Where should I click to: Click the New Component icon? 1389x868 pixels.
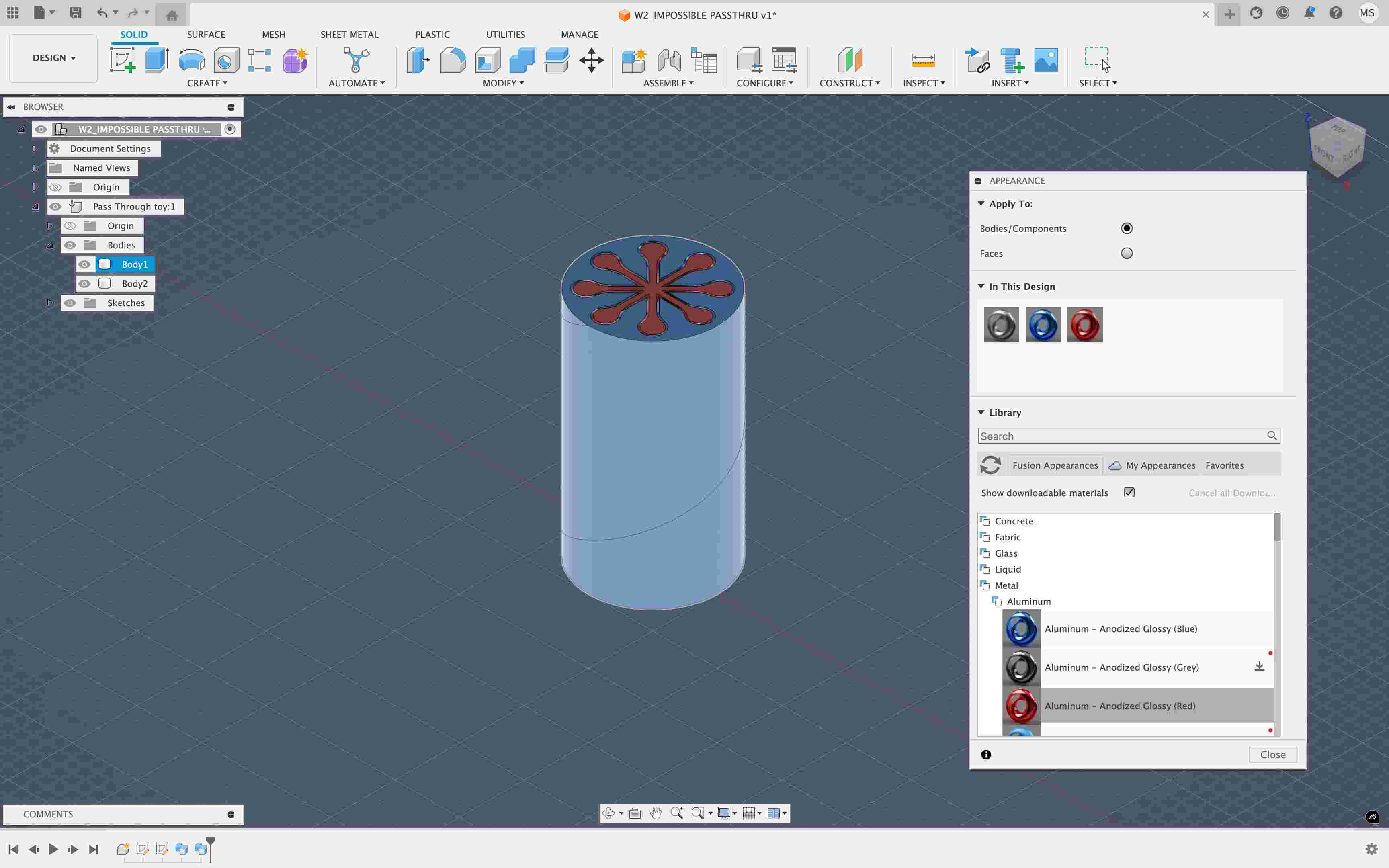(634, 60)
